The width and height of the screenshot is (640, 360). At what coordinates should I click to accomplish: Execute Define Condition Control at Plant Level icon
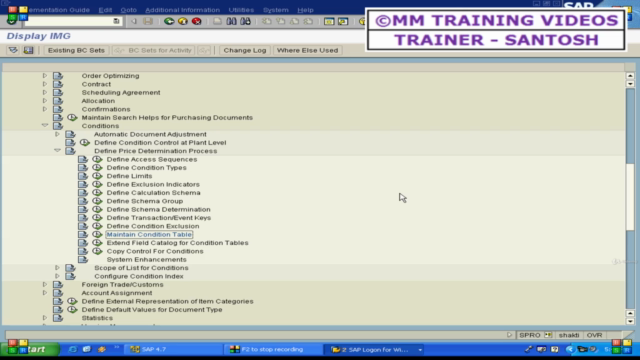point(84,142)
